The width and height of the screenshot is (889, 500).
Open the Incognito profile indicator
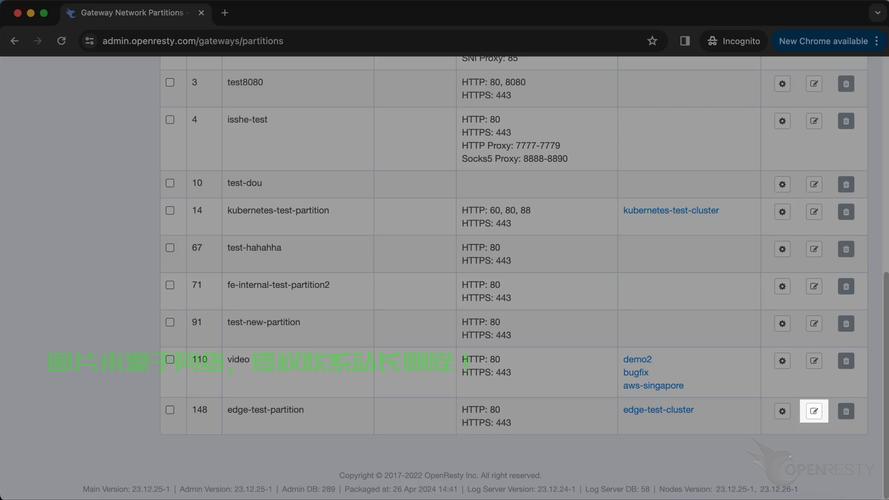734,41
